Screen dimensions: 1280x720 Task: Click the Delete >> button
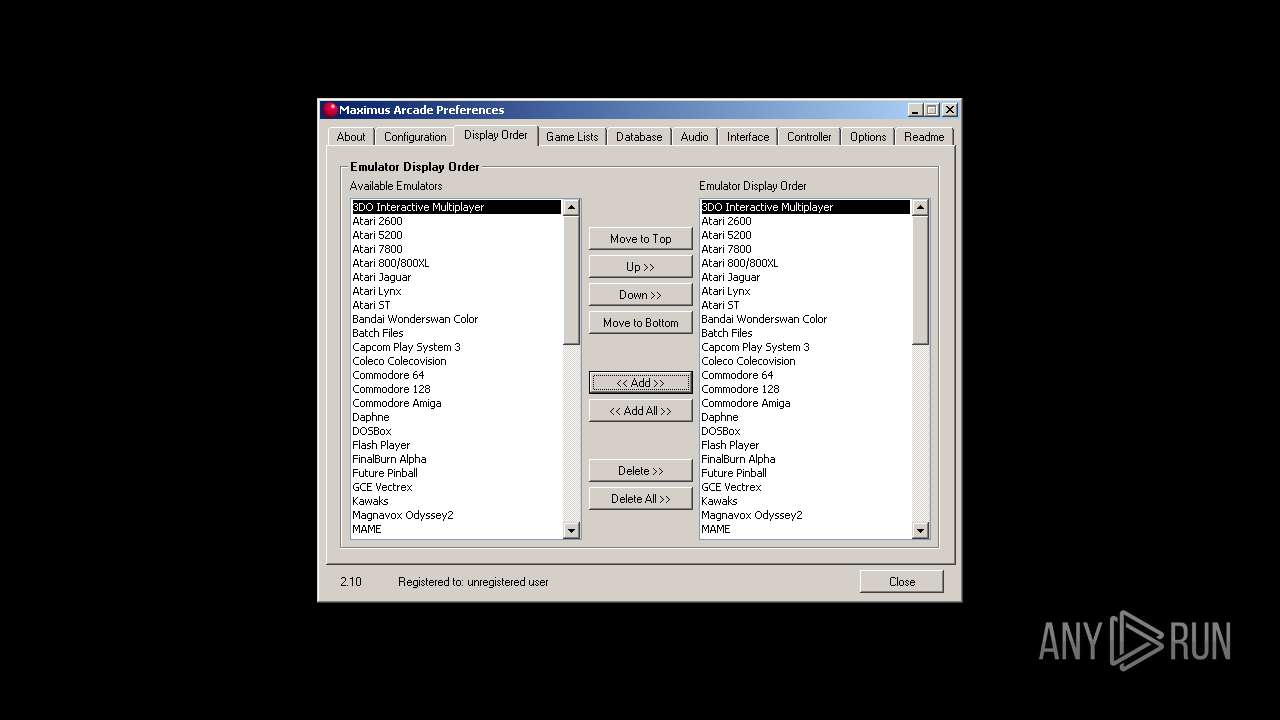click(641, 471)
